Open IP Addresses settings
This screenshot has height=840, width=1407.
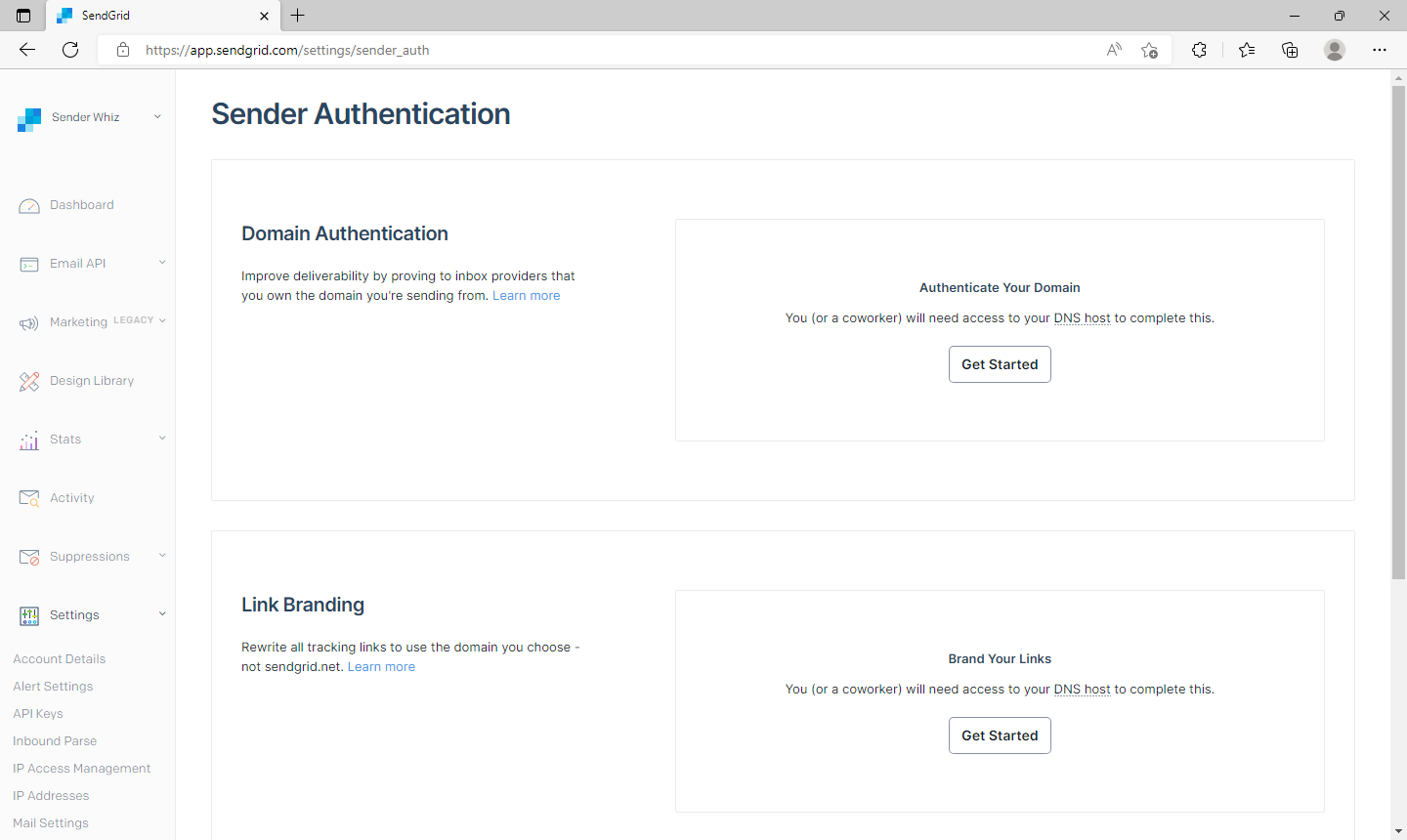coord(51,796)
